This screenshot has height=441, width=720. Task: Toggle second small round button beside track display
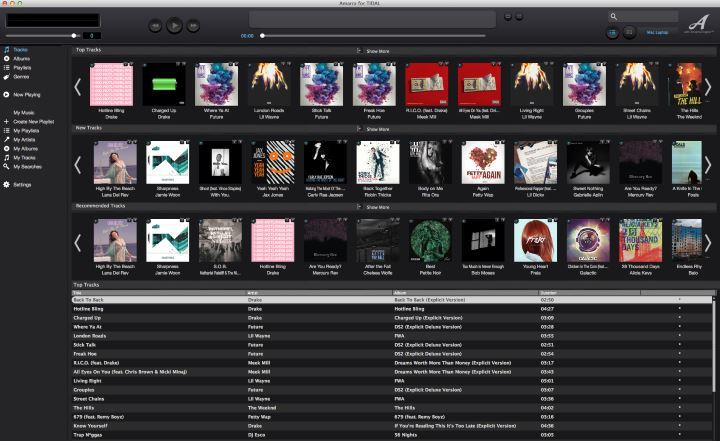point(519,17)
